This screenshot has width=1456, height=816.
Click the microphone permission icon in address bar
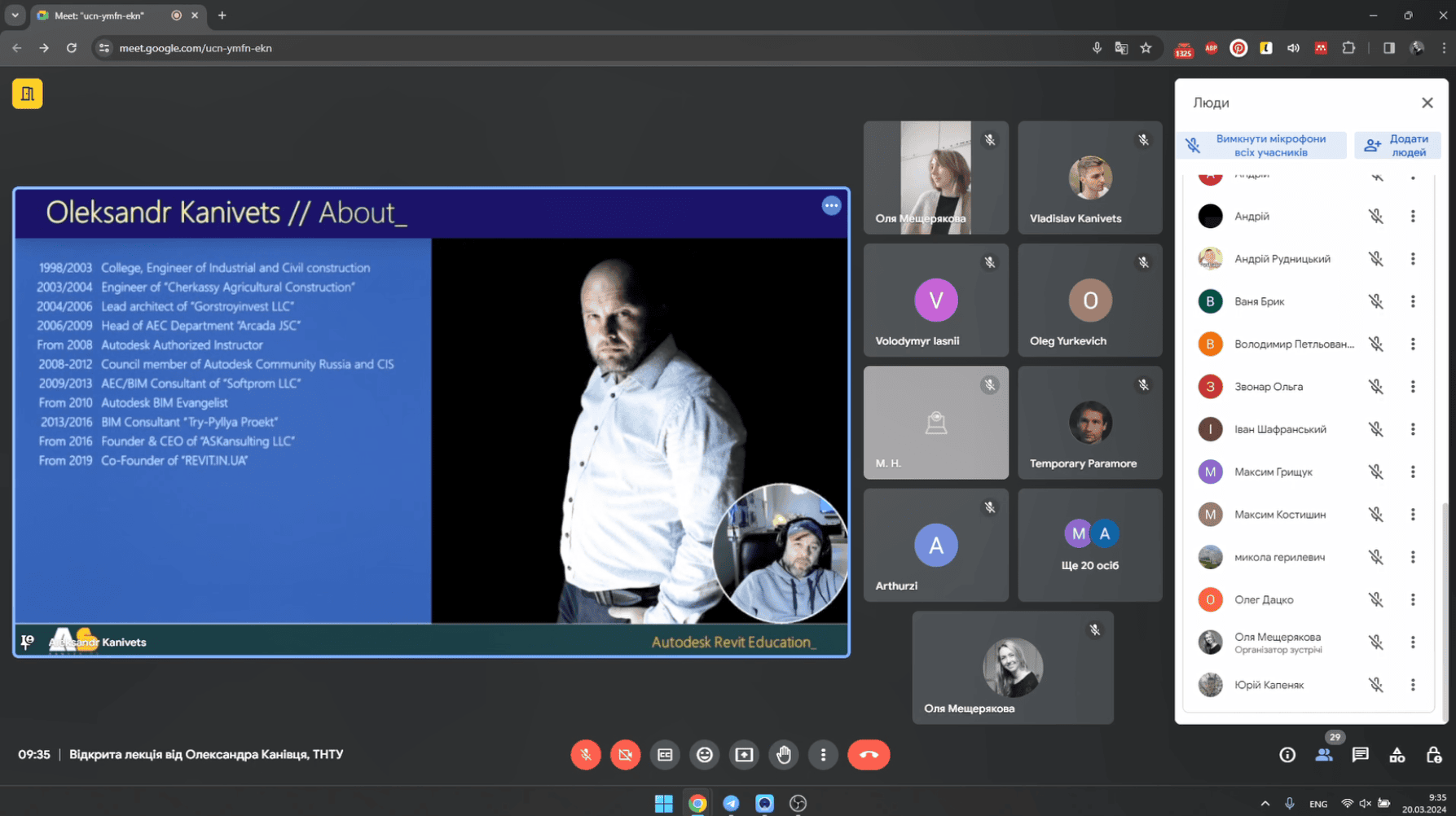click(x=1097, y=48)
